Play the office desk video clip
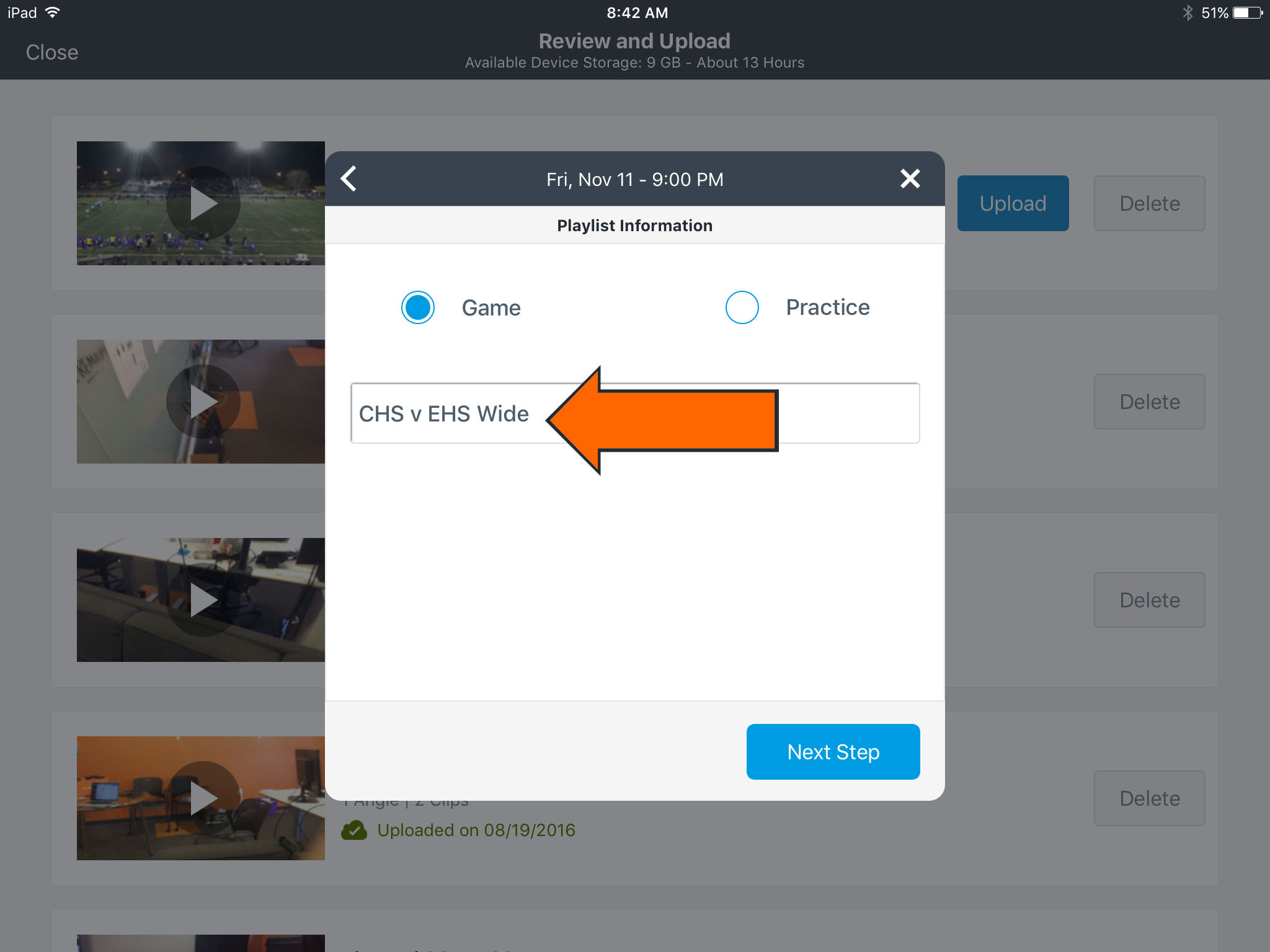The height and width of the screenshot is (952, 1270). tap(202, 599)
